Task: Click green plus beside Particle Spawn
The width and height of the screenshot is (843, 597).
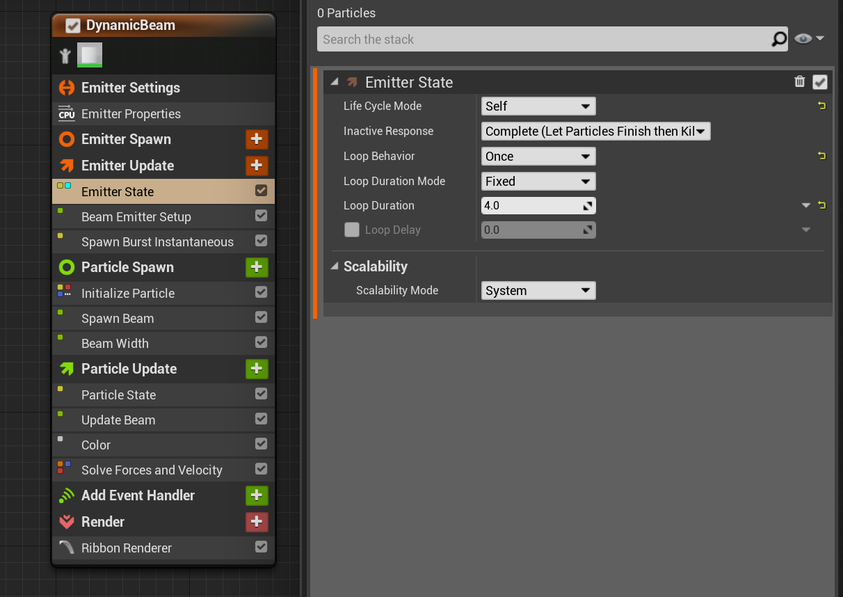Action: tap(256, 267)
